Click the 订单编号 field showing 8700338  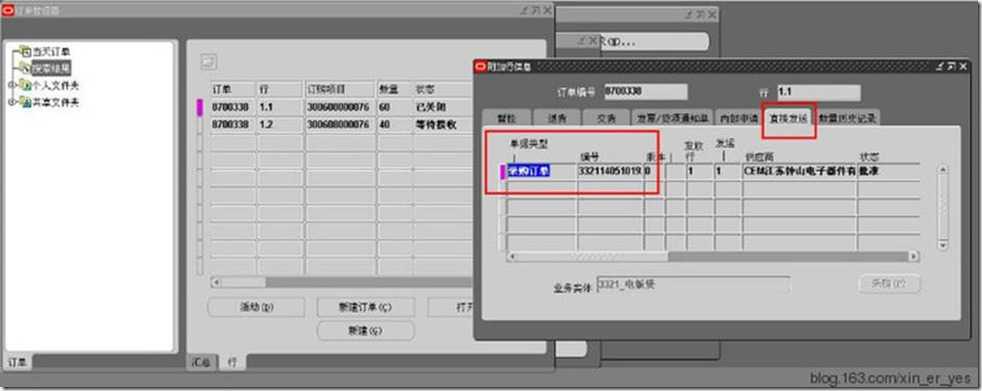[646, 91]
